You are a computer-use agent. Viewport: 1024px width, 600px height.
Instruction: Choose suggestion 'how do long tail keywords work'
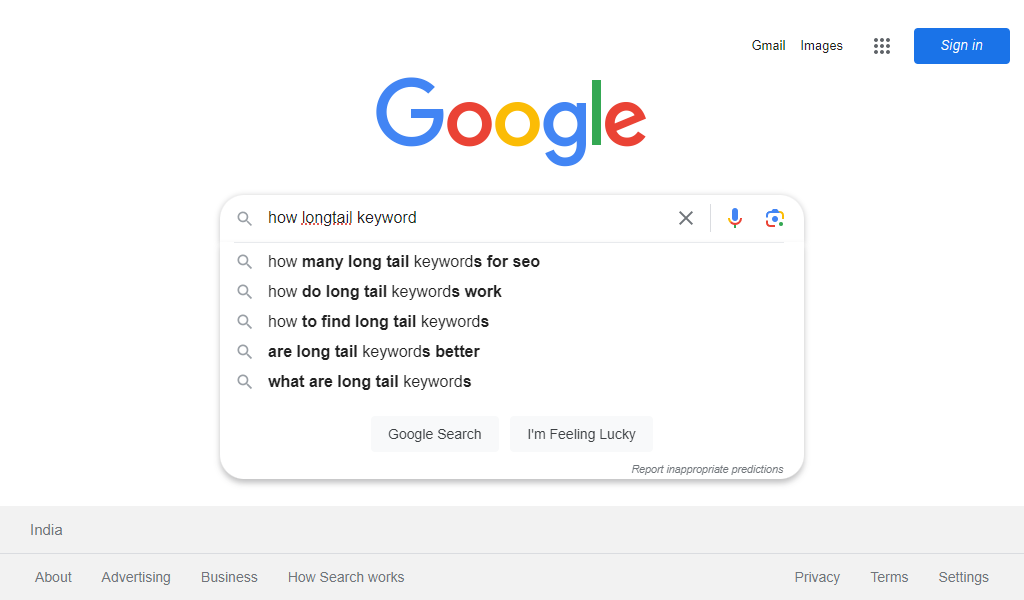(x=385, y=292)
